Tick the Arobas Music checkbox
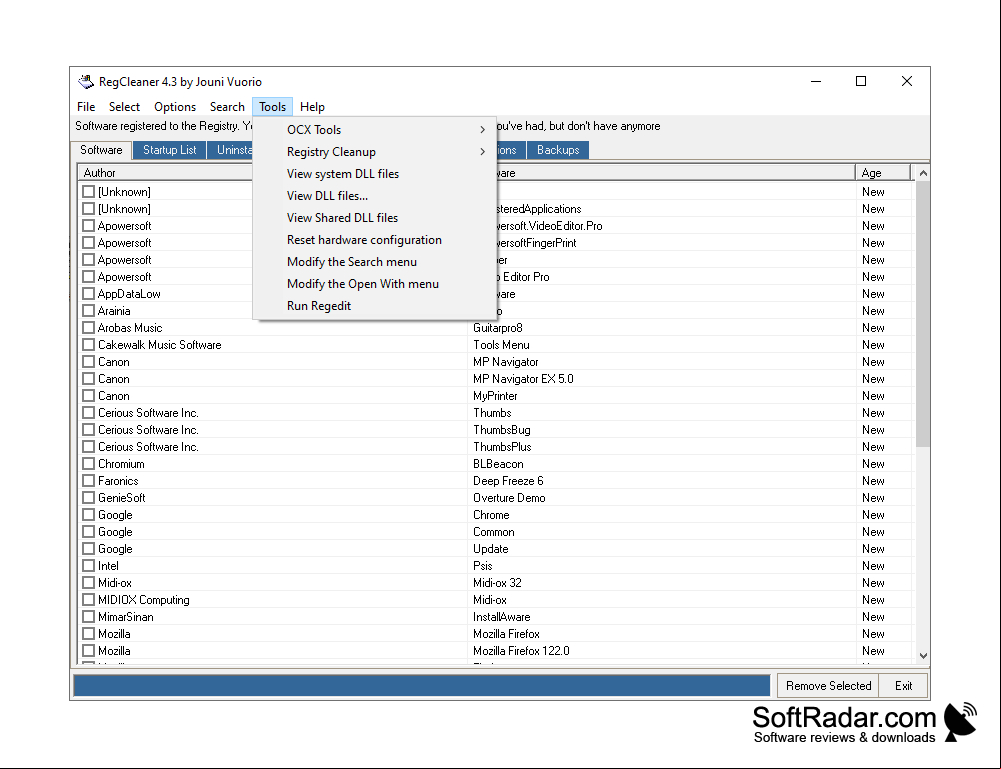Image resolution: width=1001 pixels, height=769 pixels. tap(89, 327)
